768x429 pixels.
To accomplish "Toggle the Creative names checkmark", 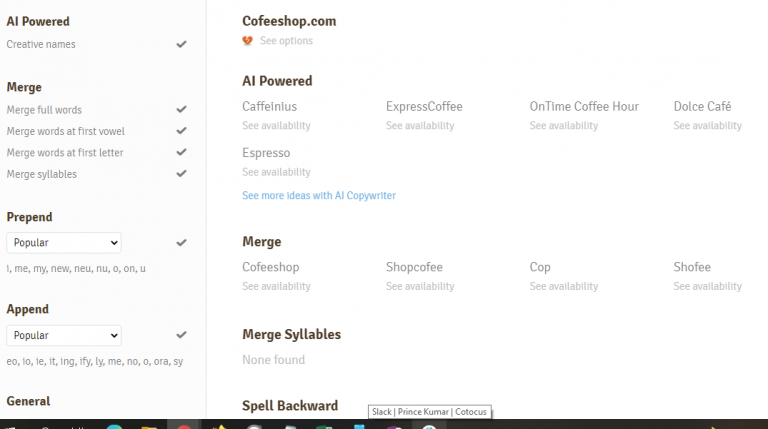I will click(x=181, y=44).
